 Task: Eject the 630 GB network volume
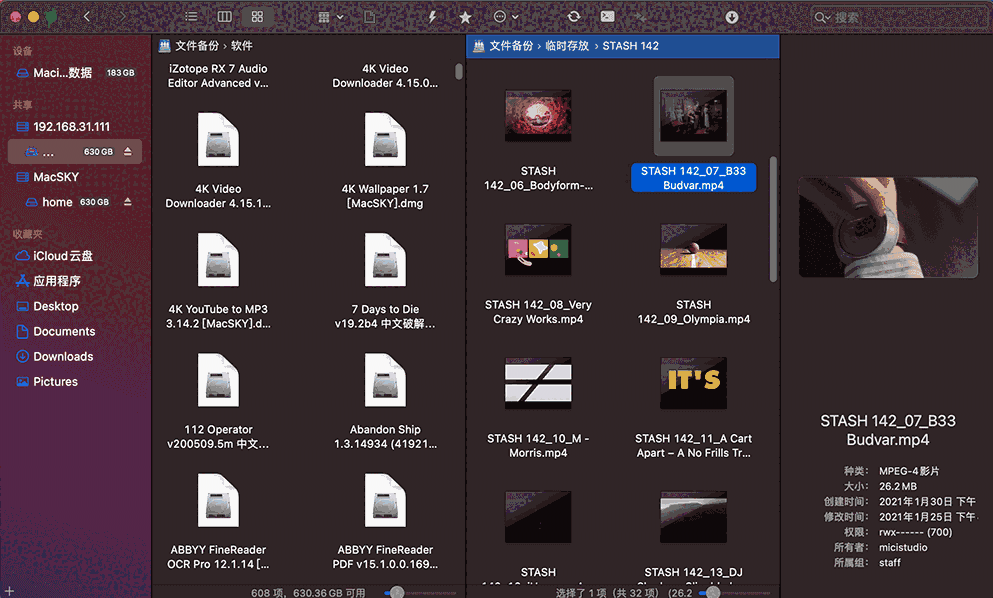(128, 152)
